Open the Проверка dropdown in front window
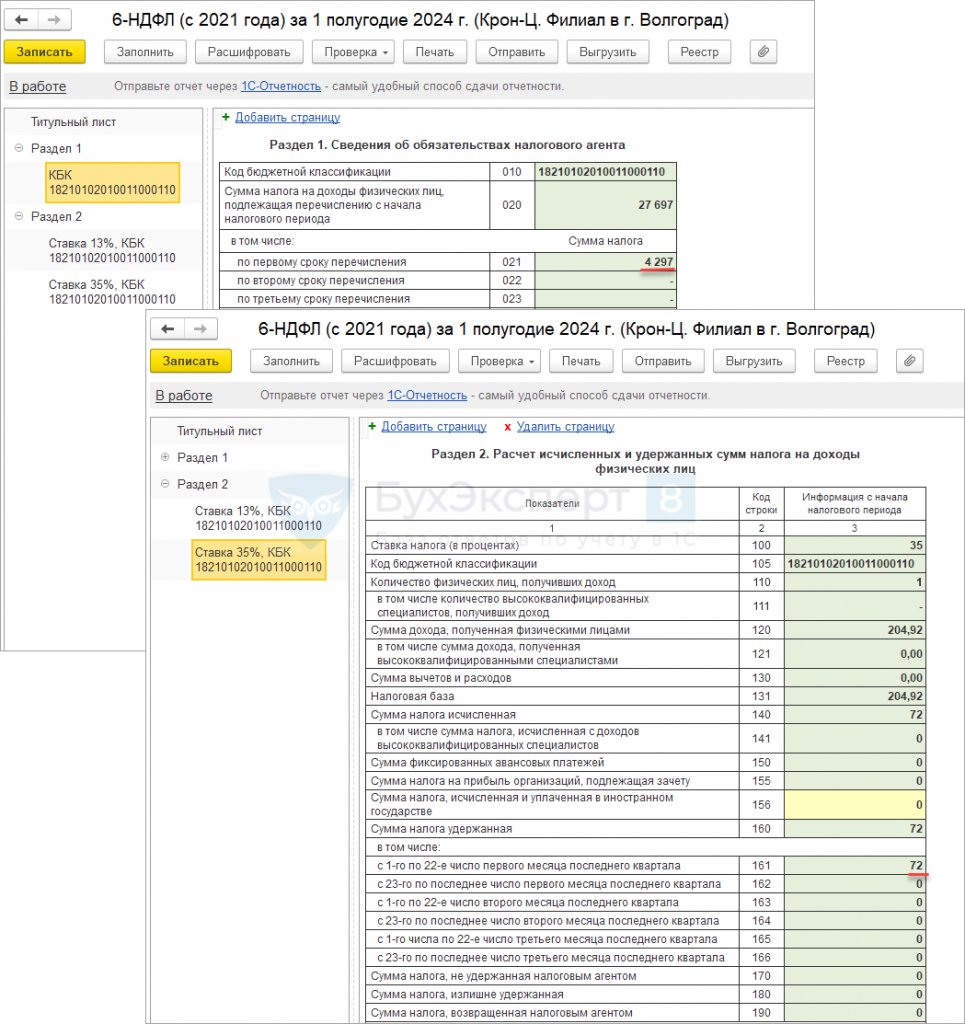965x1024 pixels. coord(499,361)
